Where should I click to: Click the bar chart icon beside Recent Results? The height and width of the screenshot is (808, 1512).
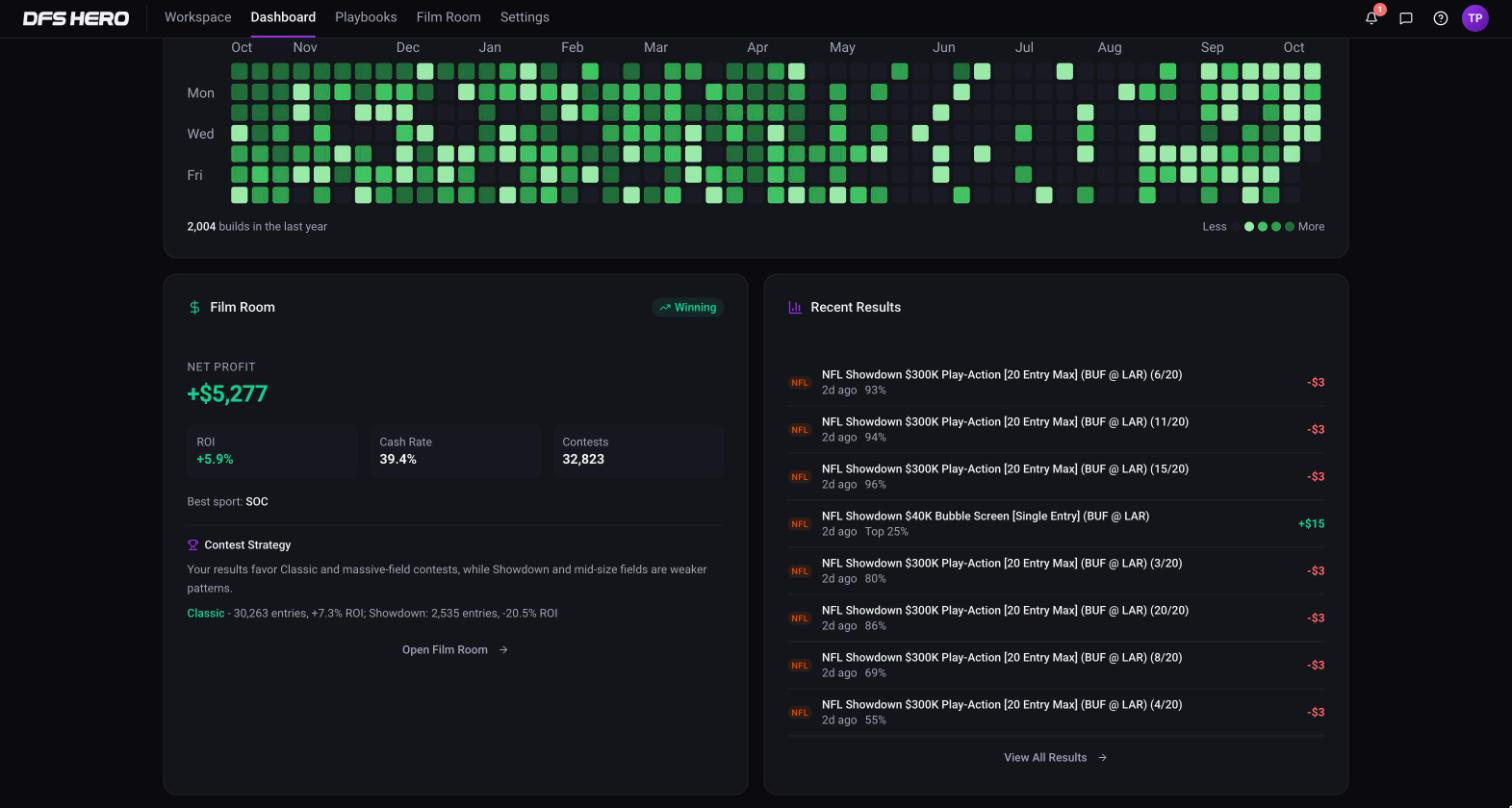[x=795, y=307]
